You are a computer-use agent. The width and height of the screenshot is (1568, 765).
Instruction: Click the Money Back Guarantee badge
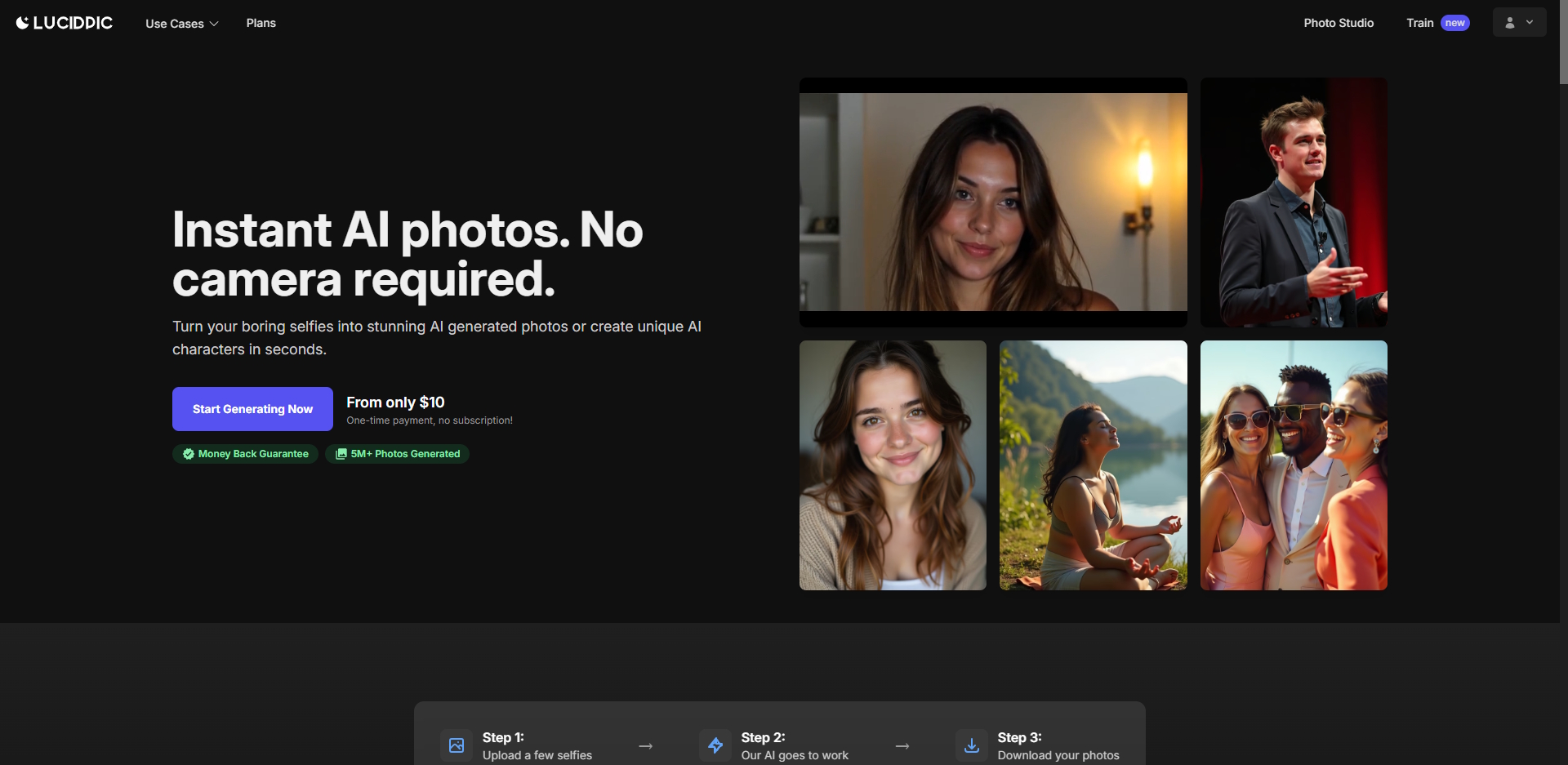click(x=244, y=454)
